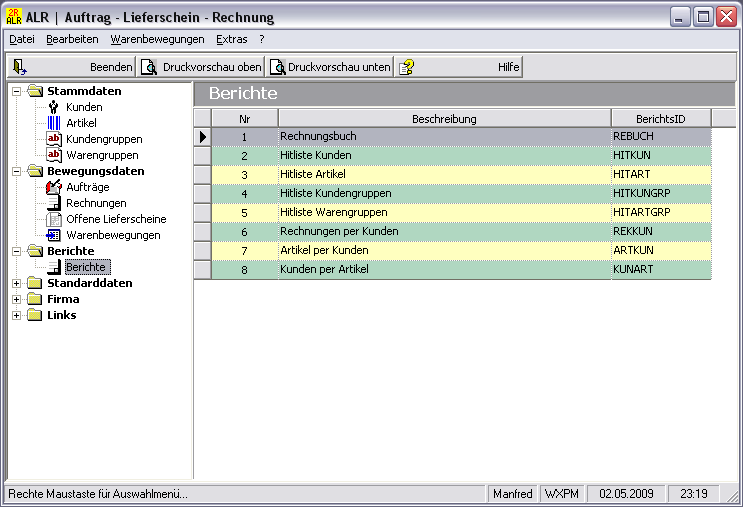Screen dimensions: 743x507
Task: Click the Warengruppen icon
Action: (54, 155)
